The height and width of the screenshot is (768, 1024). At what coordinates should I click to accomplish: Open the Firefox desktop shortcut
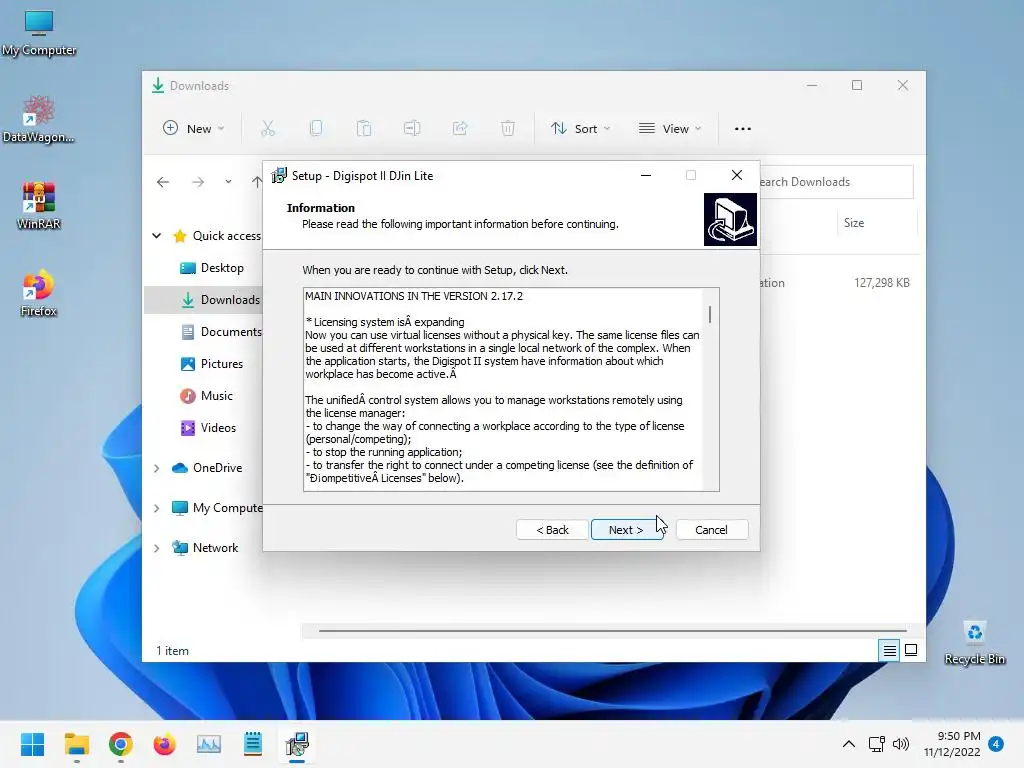click(x=39, y=293)
